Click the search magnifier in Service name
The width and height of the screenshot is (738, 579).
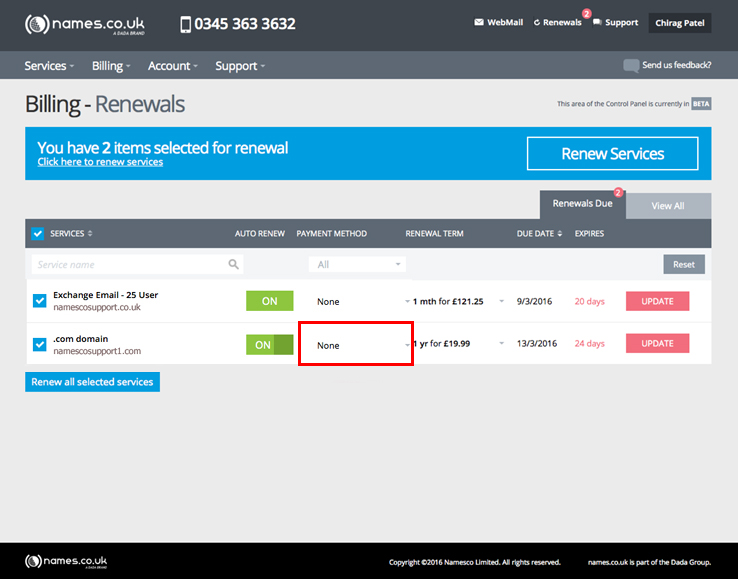click(234, 265)
